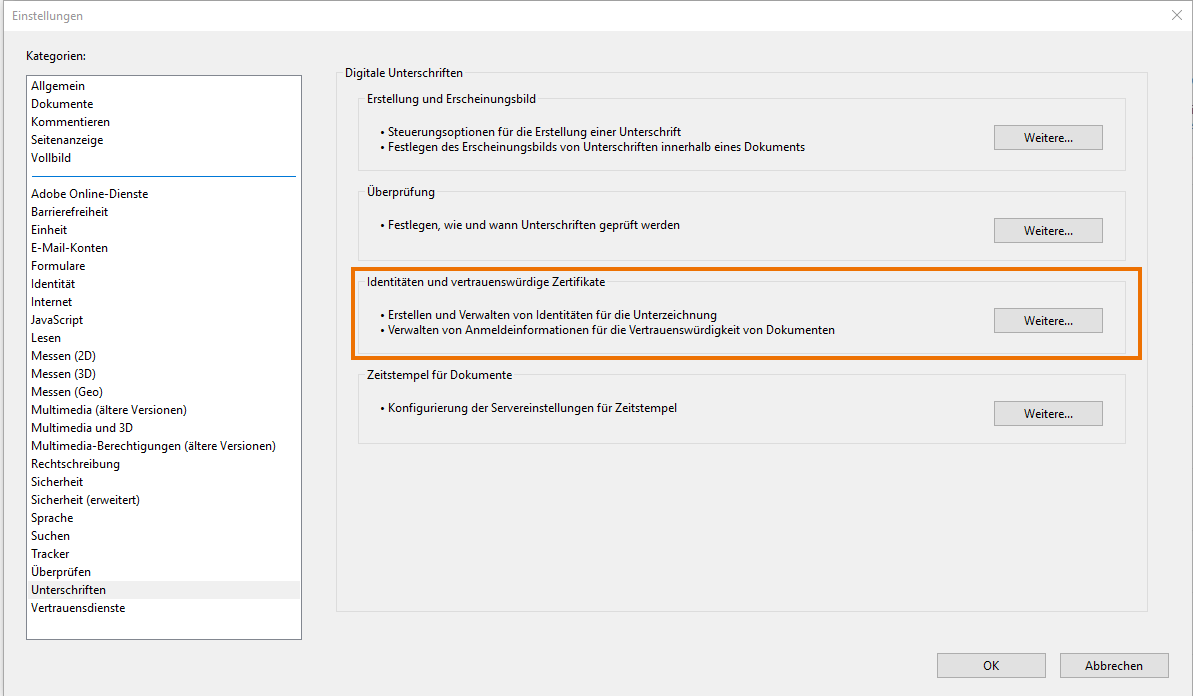Screen dimensions: 1193x696
Task: Select Allgemein category in the list
Action: [x=58, y=86]
